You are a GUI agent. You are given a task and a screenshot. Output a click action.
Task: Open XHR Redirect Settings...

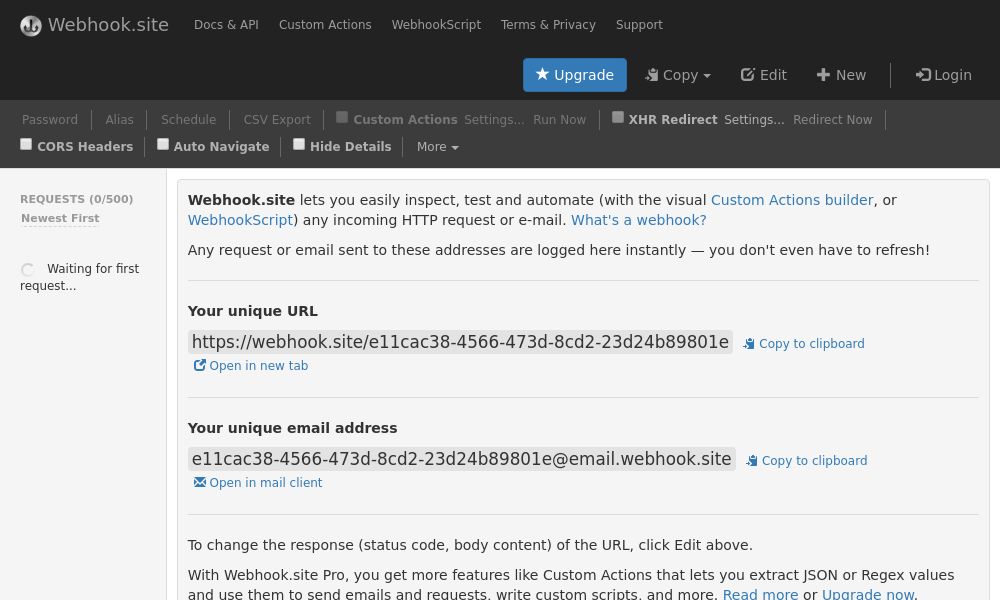coord(754,120)
